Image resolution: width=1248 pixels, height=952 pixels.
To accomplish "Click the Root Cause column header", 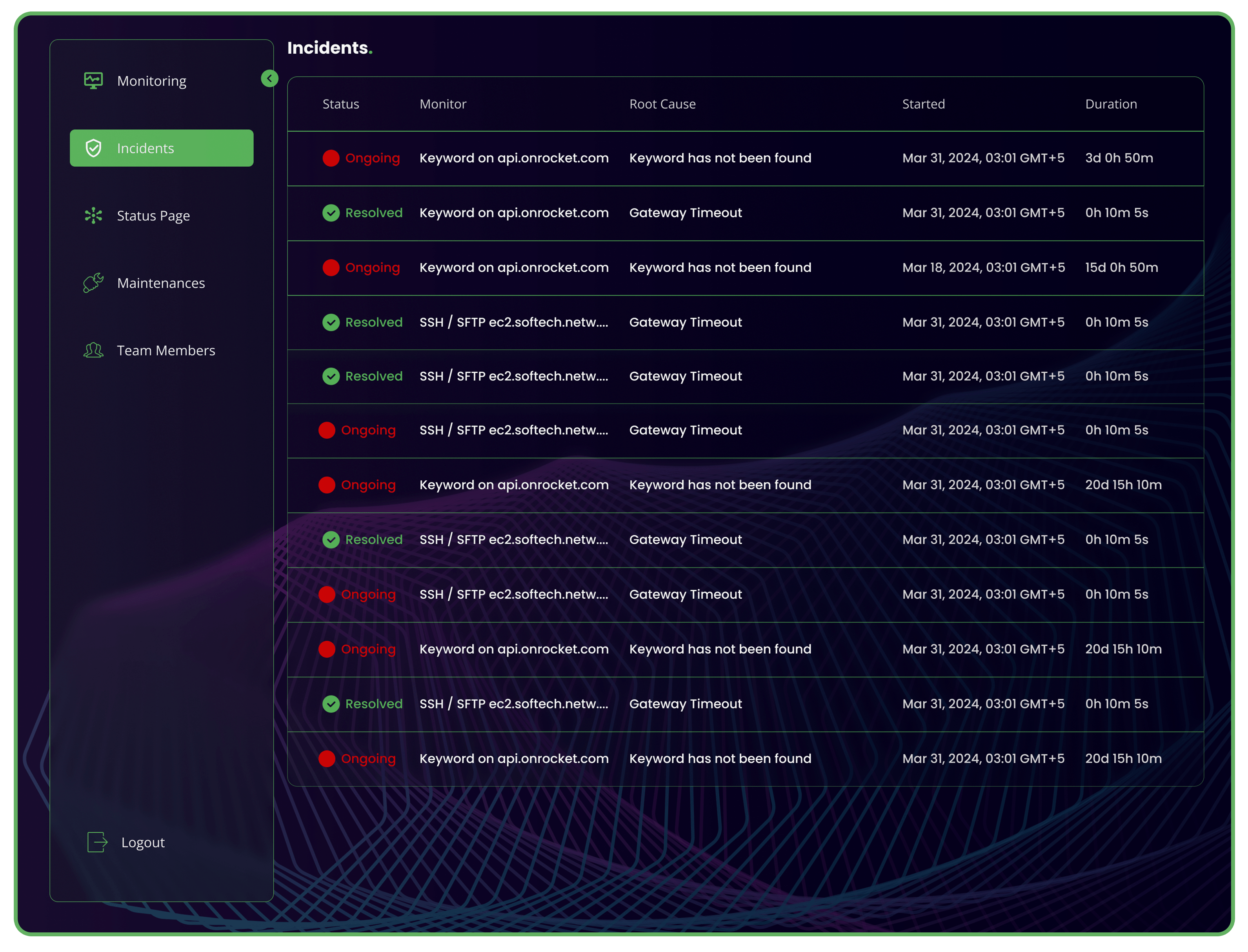I will click(662, 104).
